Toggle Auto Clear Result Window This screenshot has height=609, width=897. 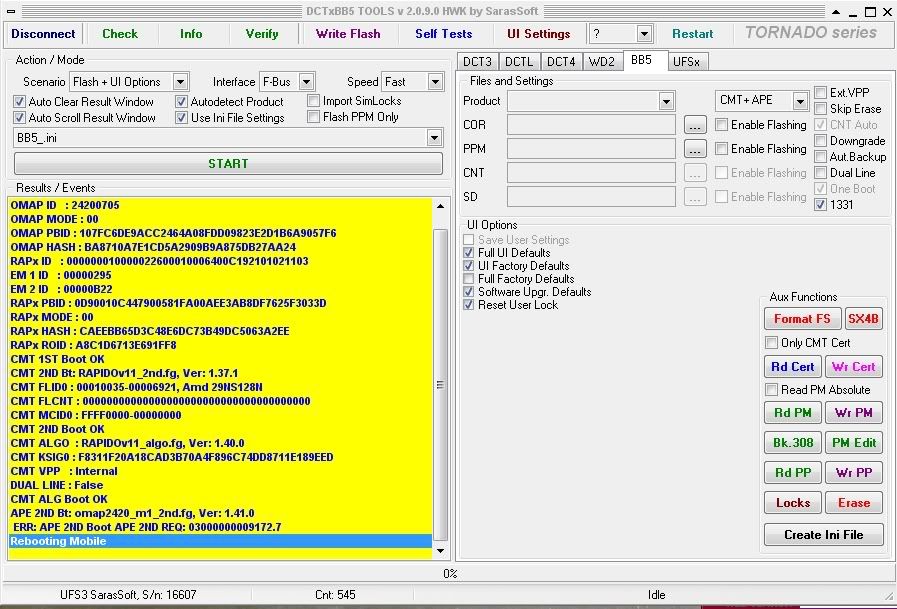19,102
